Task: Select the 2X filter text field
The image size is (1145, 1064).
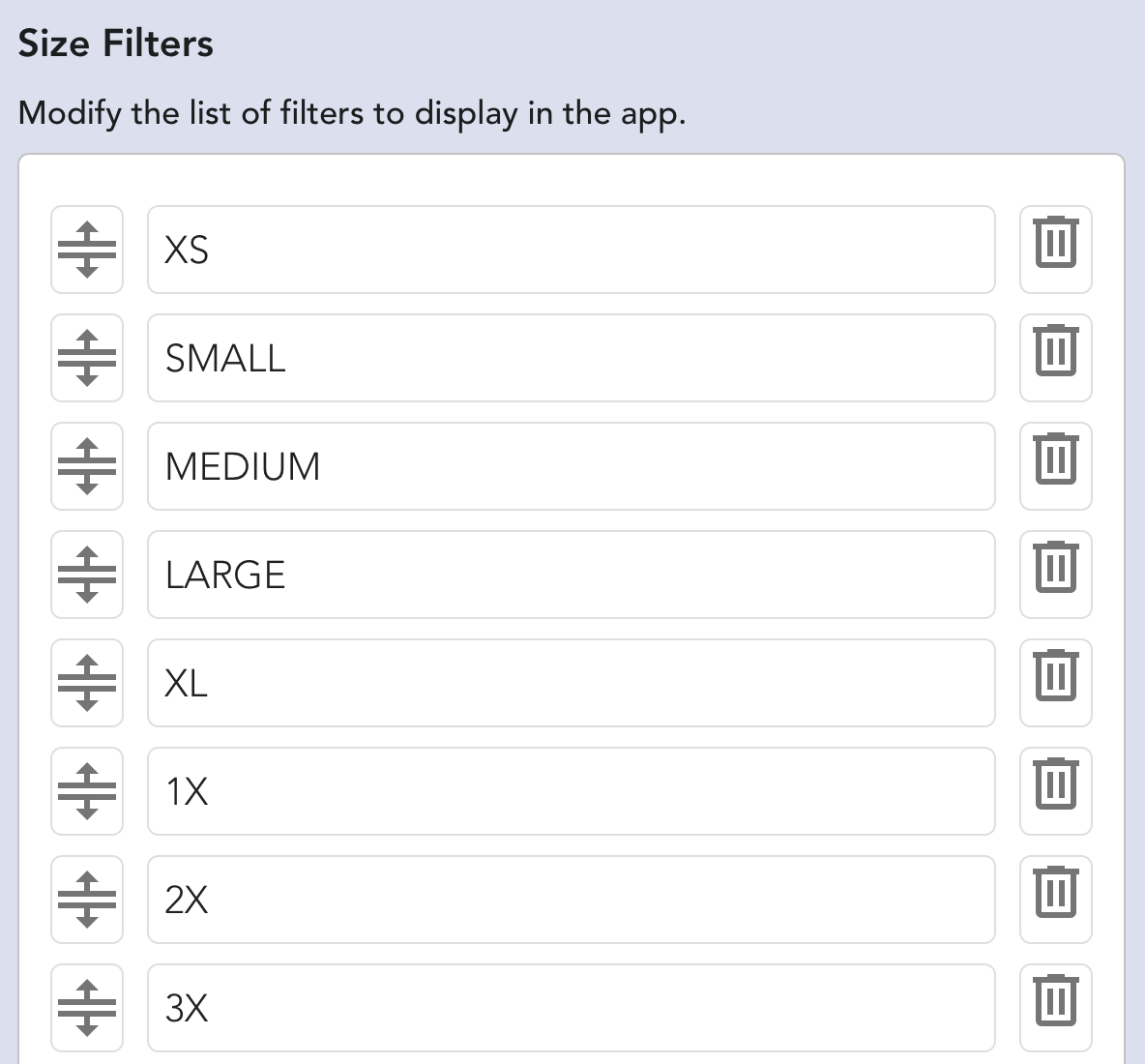Action: click(x=571, y=900)
